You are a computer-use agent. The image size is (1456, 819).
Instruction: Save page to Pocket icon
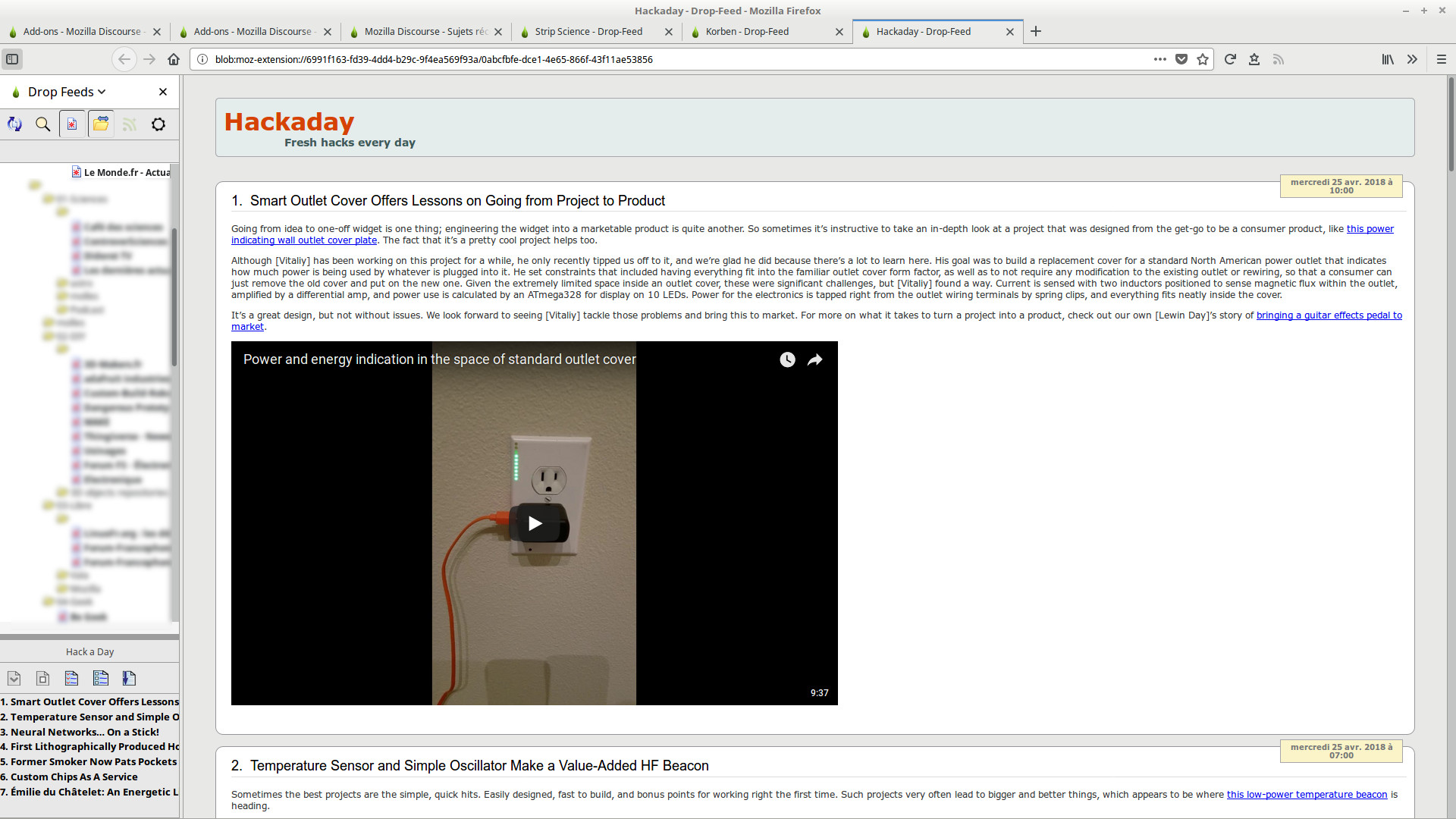pyautogui.click(x=1181, y=59)
